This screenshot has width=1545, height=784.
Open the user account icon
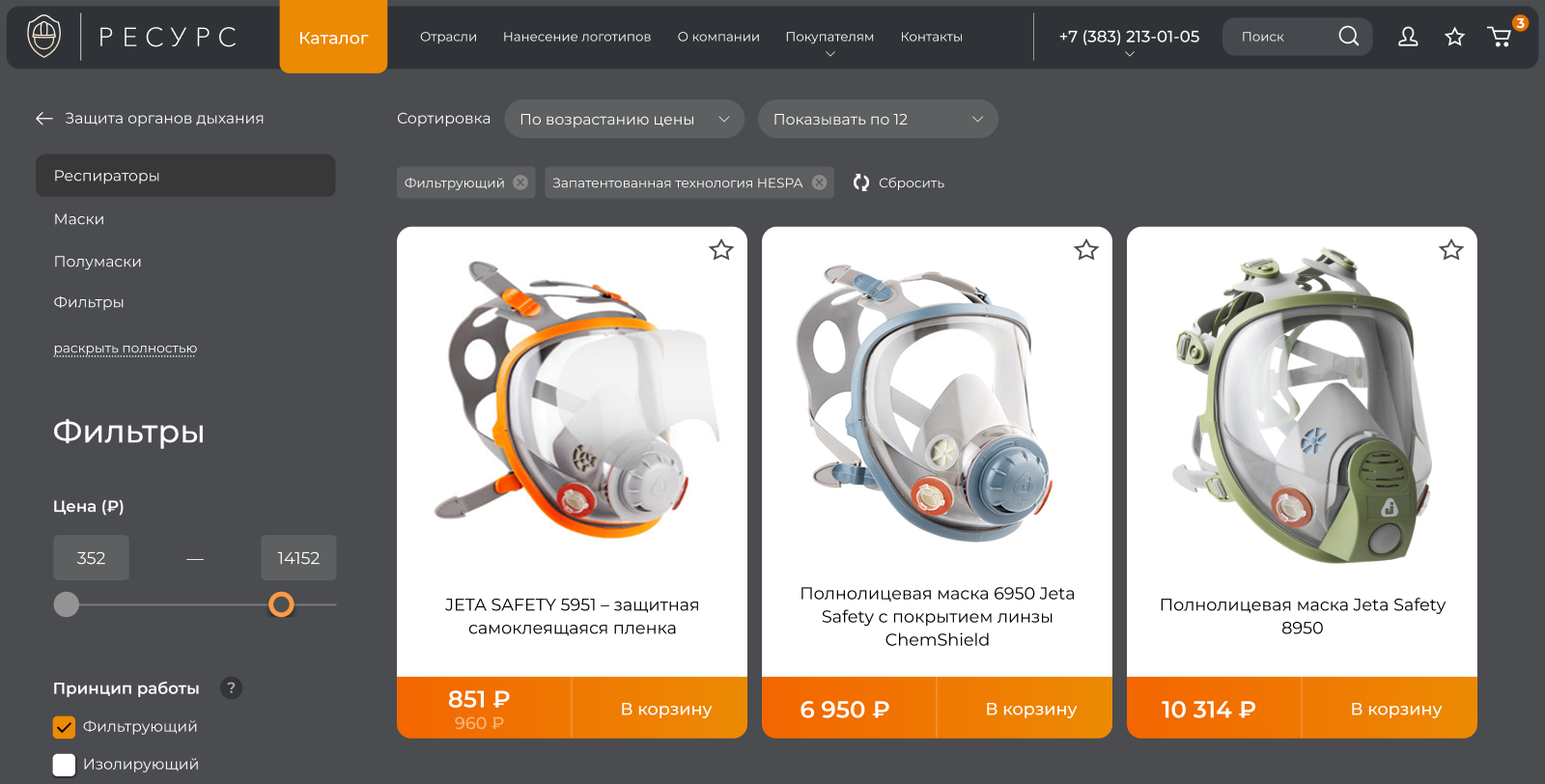click(x=1408, y=37)
